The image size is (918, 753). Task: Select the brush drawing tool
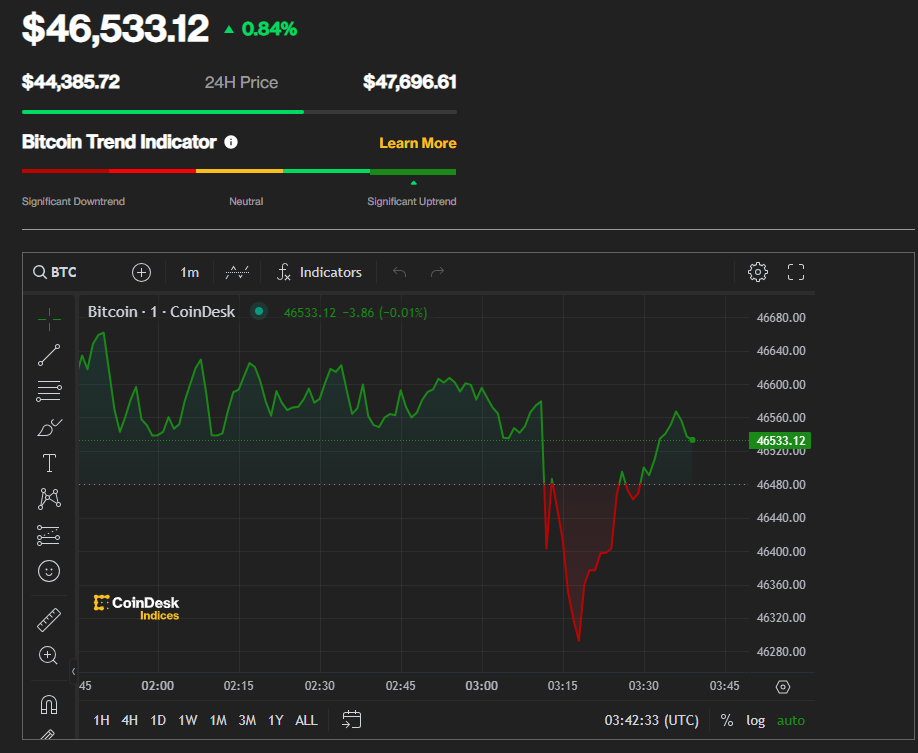tap(48, 427)
